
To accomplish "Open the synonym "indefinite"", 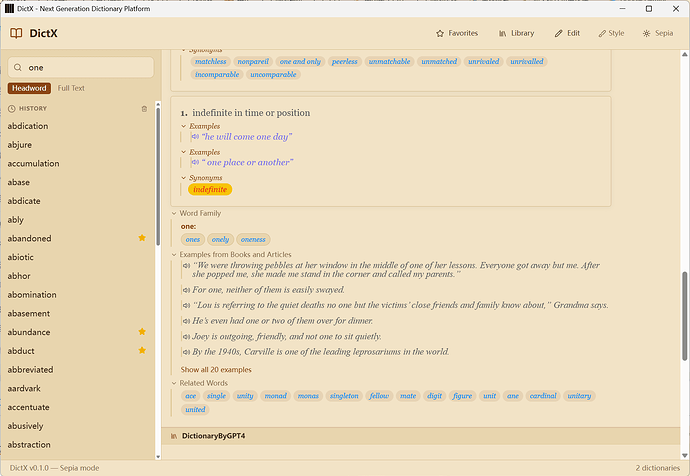I will (x=210, y=190).
